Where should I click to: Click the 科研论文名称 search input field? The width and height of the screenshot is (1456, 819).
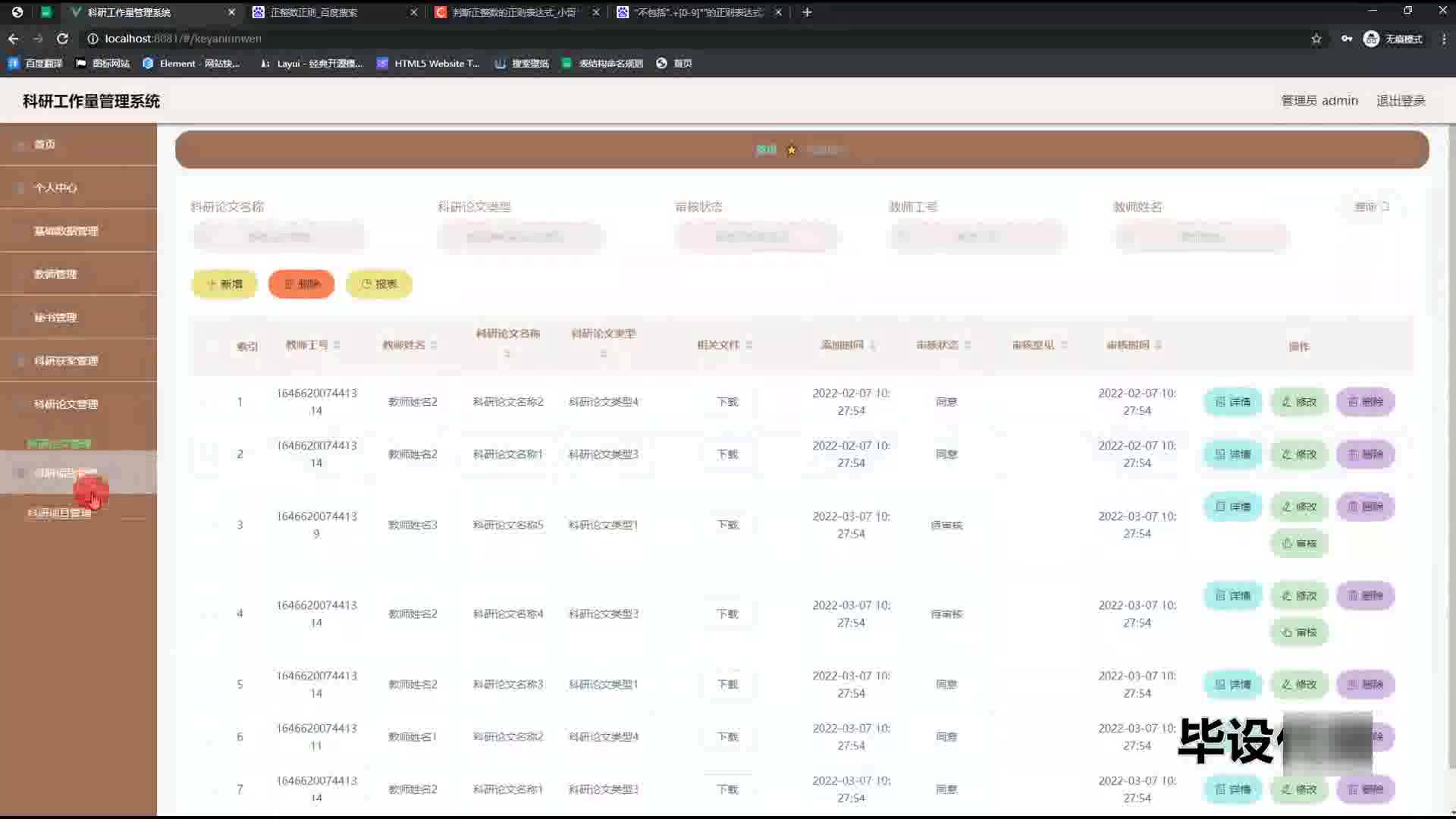point(279,237)
